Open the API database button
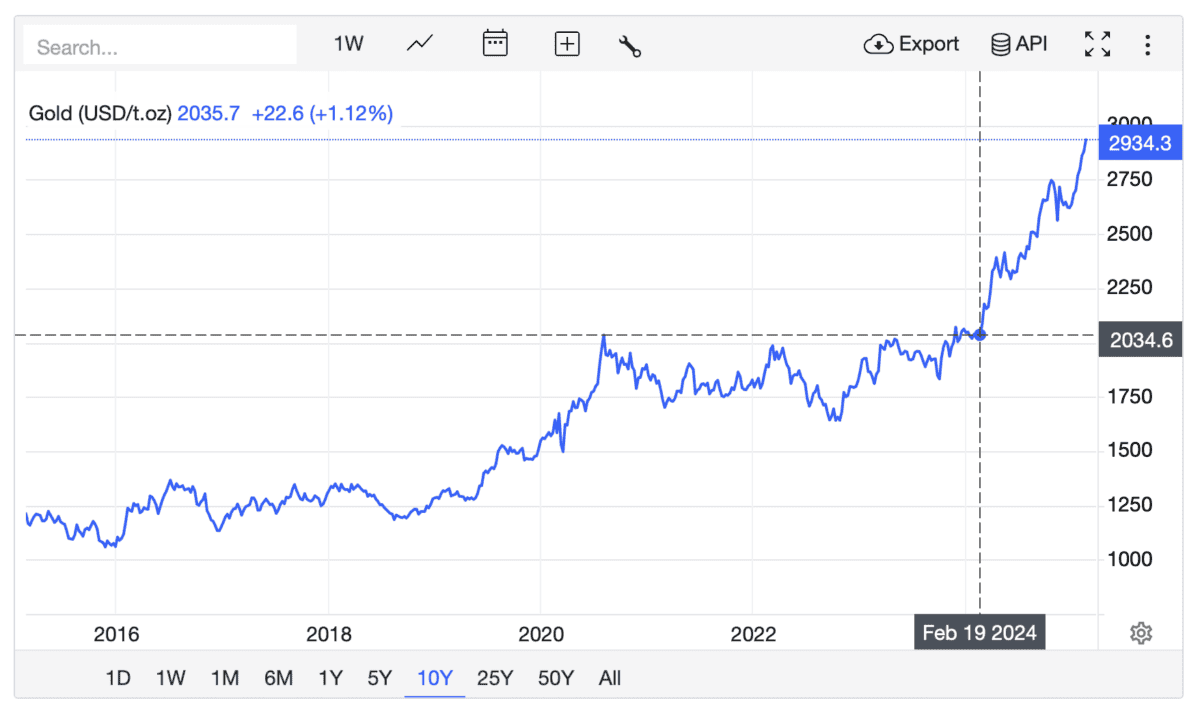Viewport: 1200px width, 722px height. tap(1019, 44)
